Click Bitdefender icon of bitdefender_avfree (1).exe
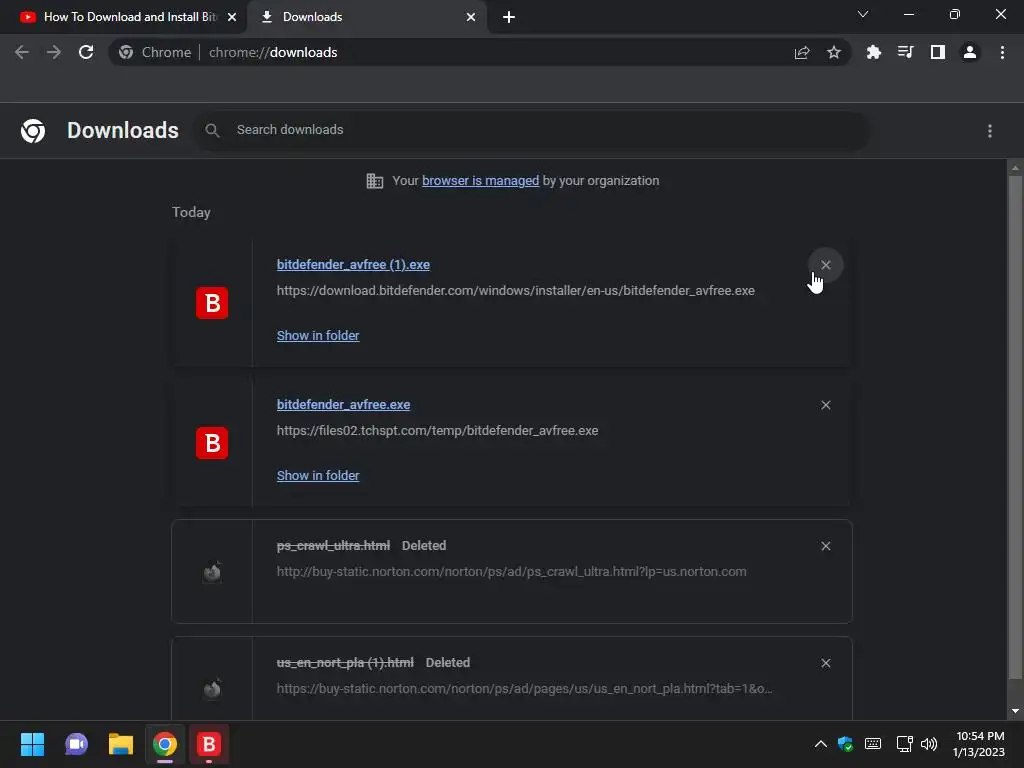Viewport: 1024px width, 768px height. 212,303
